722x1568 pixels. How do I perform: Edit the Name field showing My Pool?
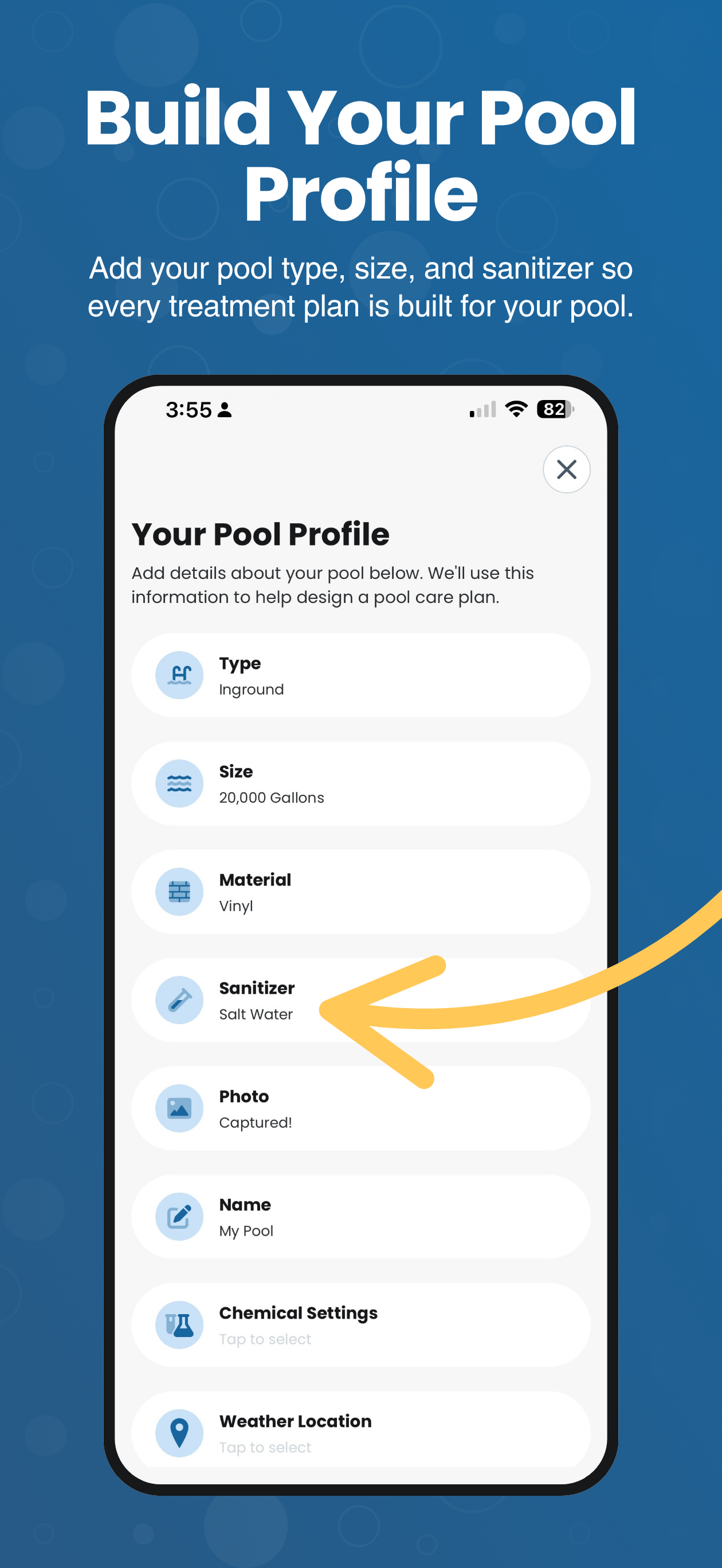pos(360,1217)
